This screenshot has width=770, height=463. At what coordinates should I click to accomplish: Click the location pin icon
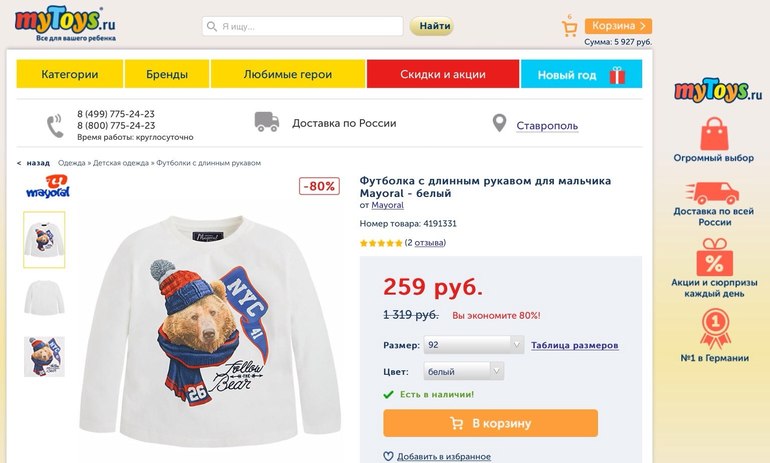click(x=500, y=123)
